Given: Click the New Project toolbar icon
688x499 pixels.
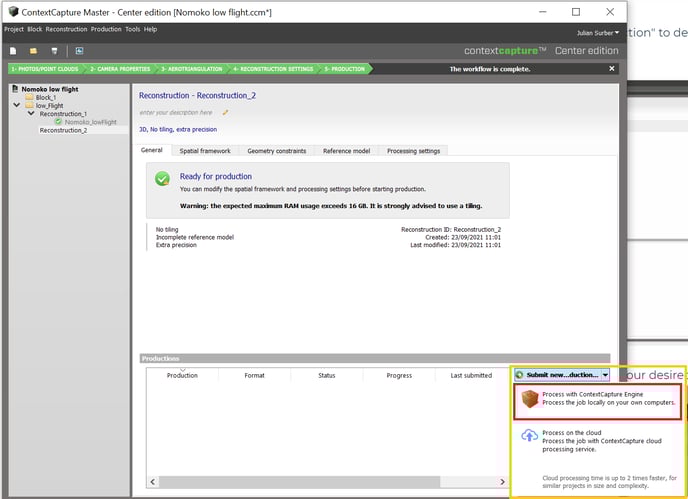Looking at the screenshot, I should click(x=13, y=50).
